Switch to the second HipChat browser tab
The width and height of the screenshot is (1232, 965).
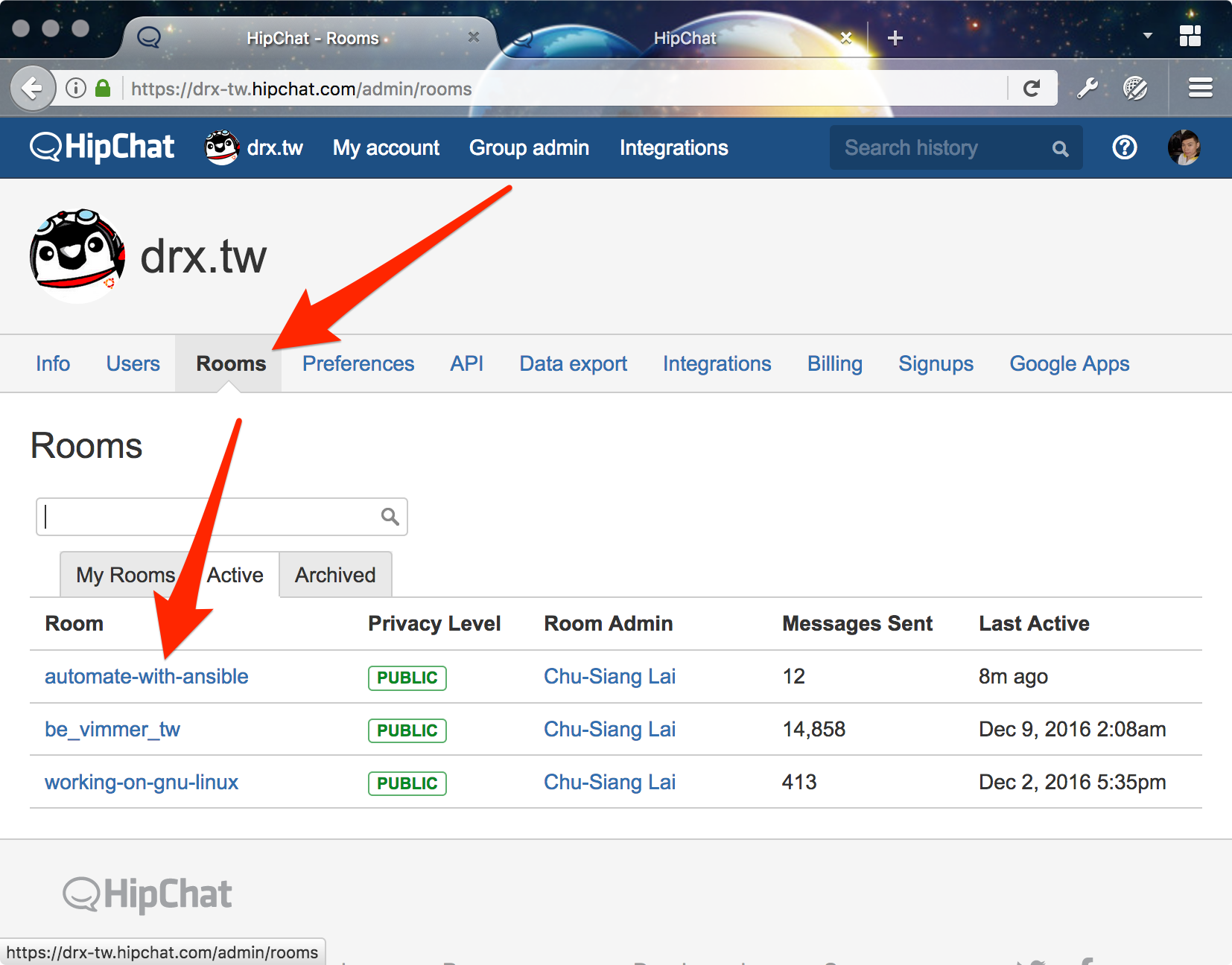click(x=685, y=38)
